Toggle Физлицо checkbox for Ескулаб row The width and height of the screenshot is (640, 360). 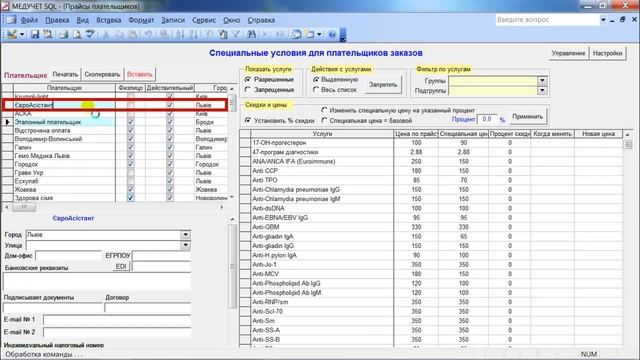(x=131, y=181)
